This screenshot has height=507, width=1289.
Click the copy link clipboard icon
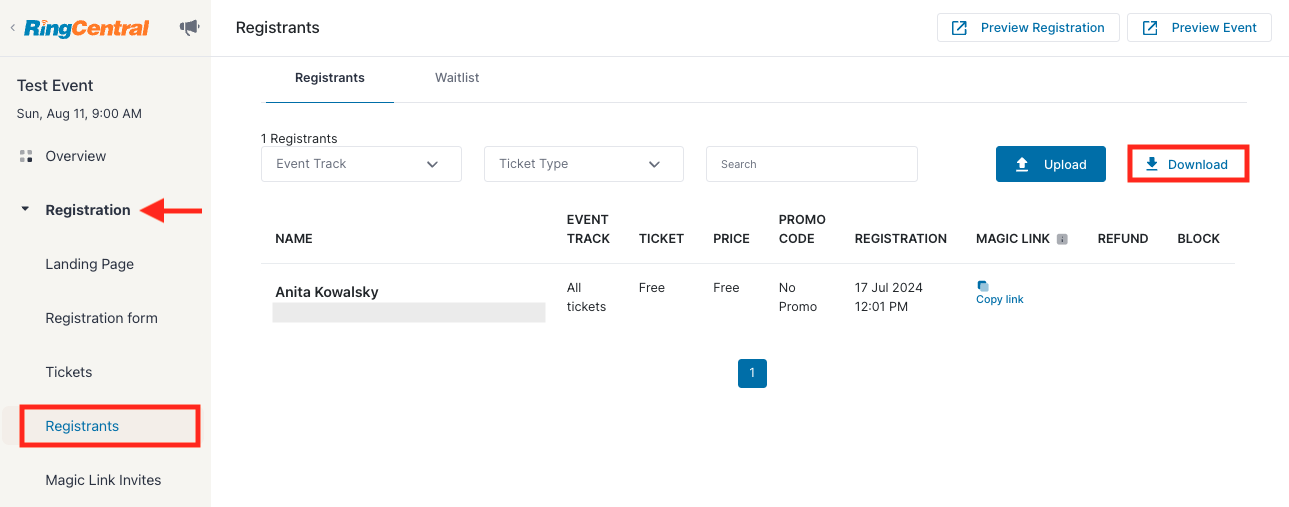tap(983, 286)
